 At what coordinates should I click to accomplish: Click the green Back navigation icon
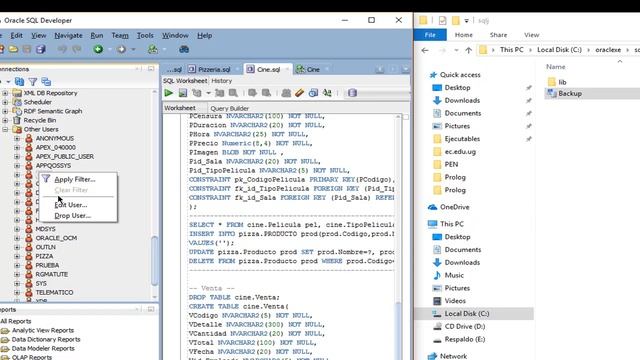coord(98,49)
